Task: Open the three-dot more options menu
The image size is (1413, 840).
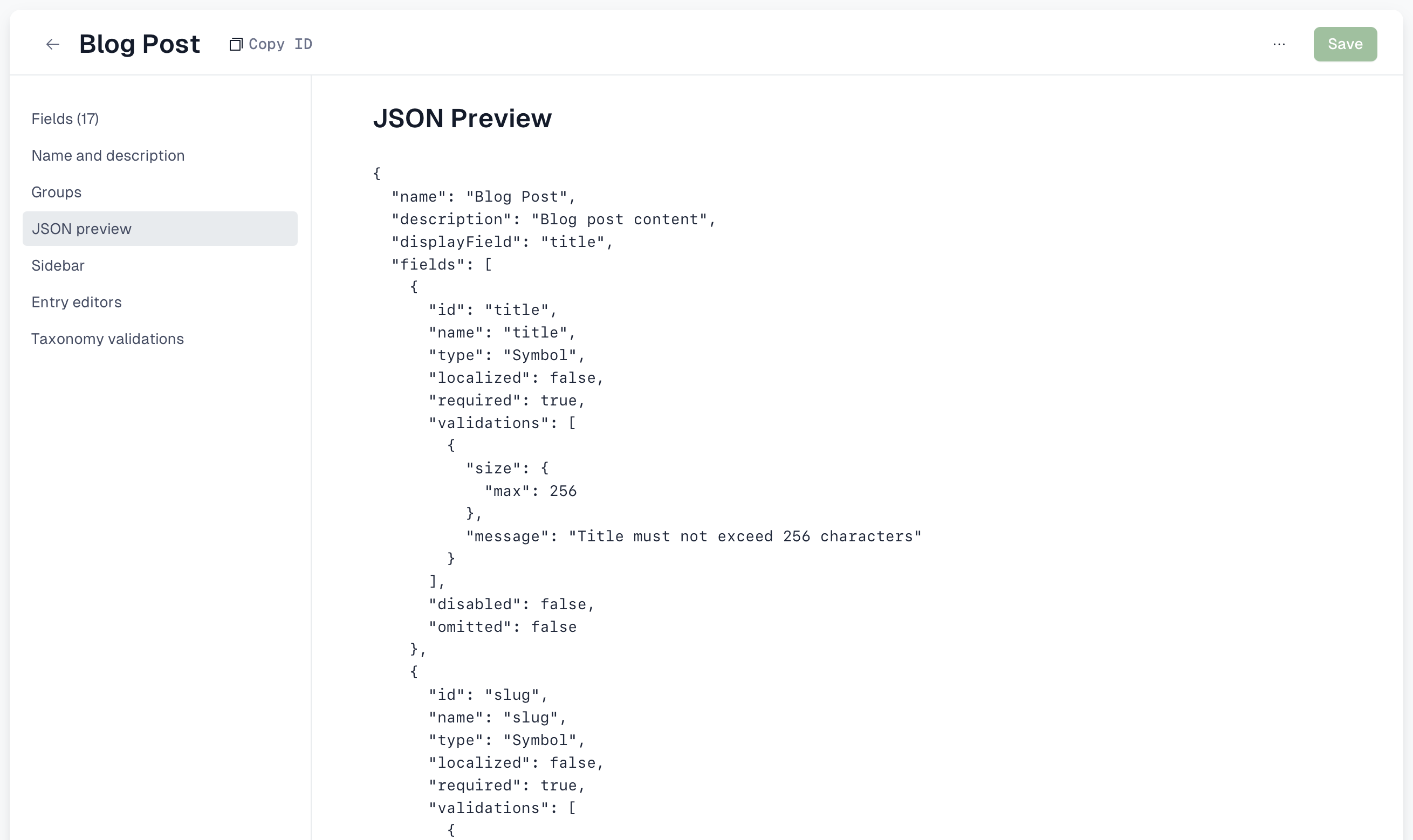Action: (x=1279, y=44)
